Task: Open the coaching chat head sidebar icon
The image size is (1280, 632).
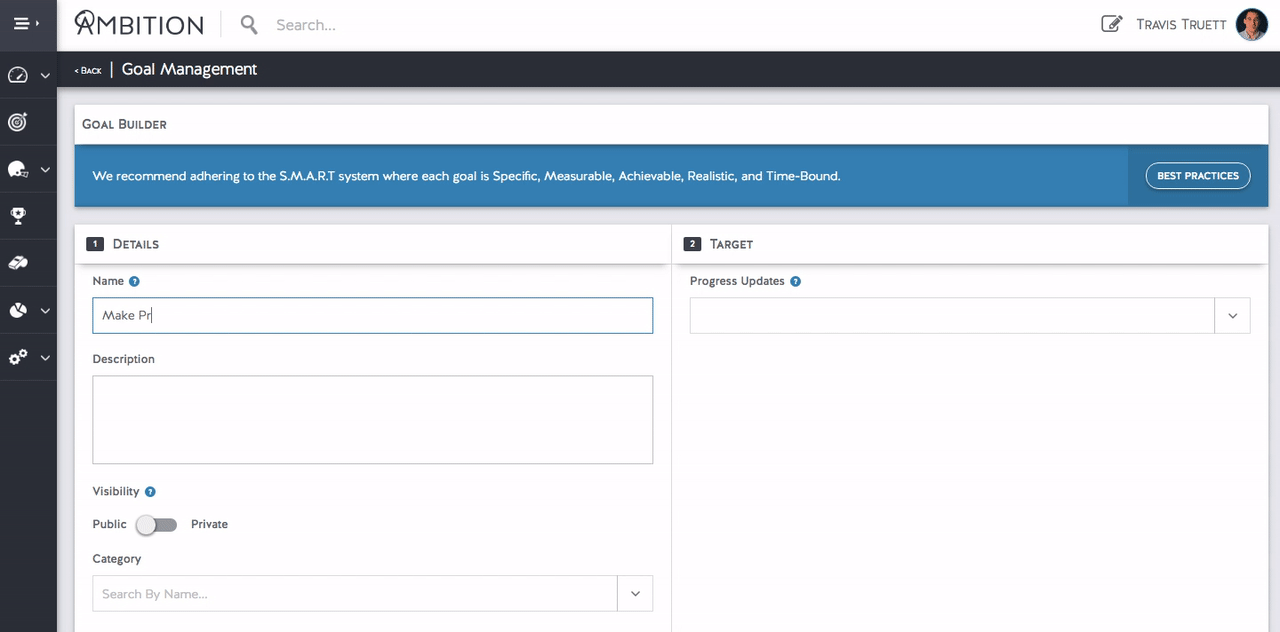Action: pos(17,169)
